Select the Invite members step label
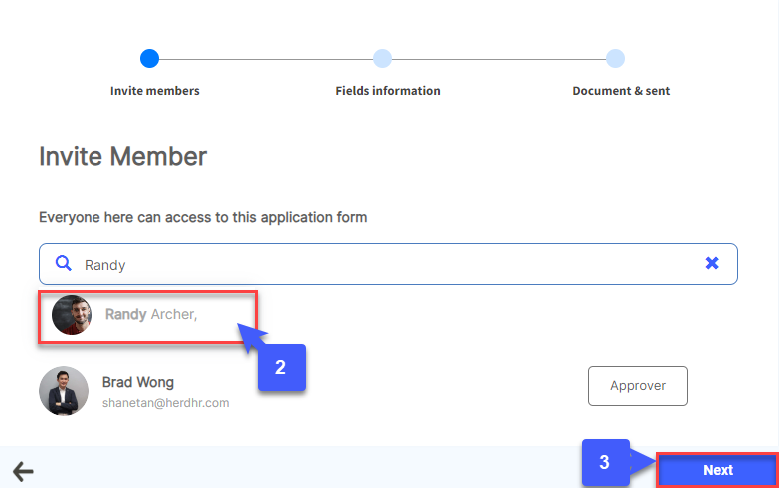 [x=155, y=91]
